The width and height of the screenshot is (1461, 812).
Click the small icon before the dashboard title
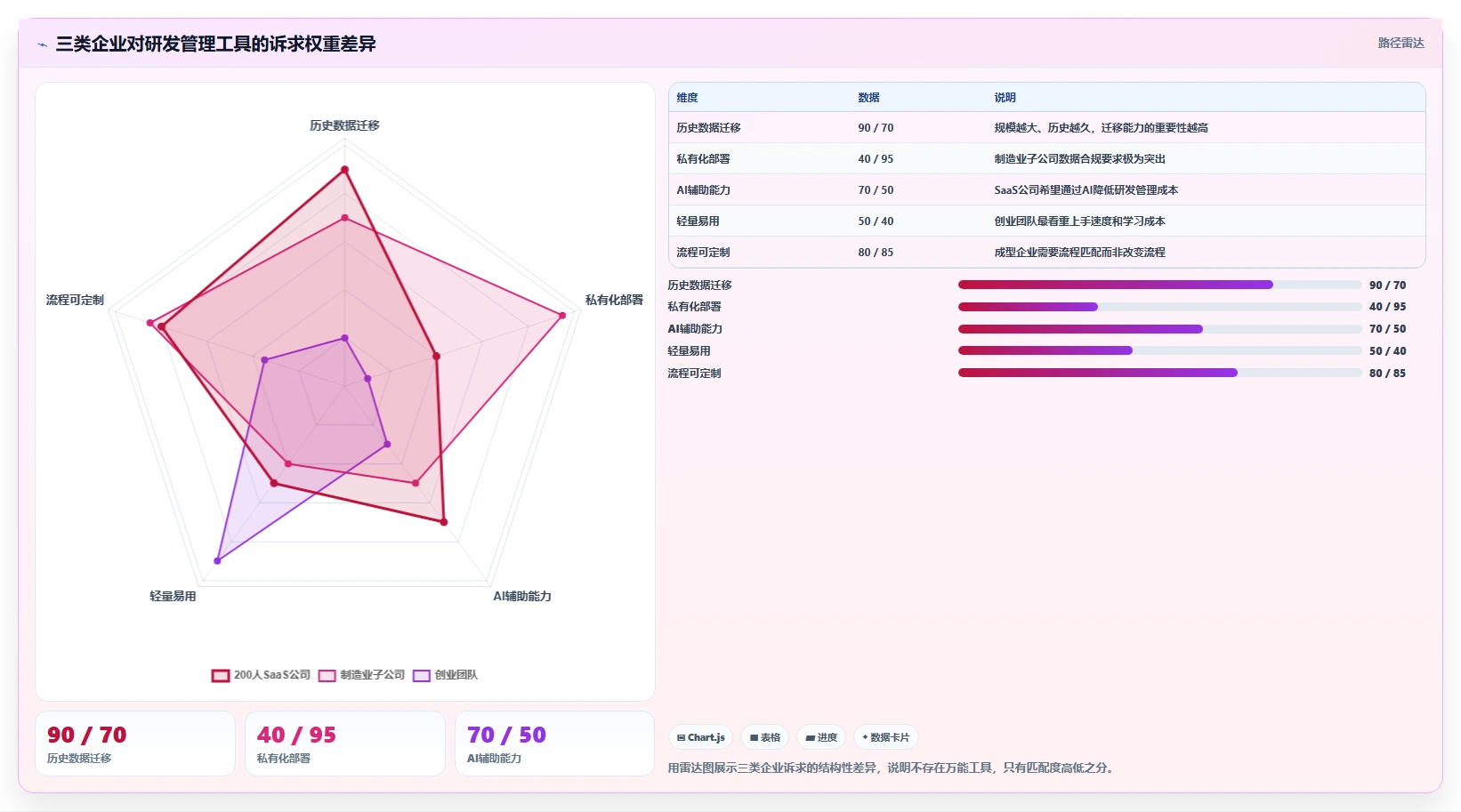tap(42, 44)
